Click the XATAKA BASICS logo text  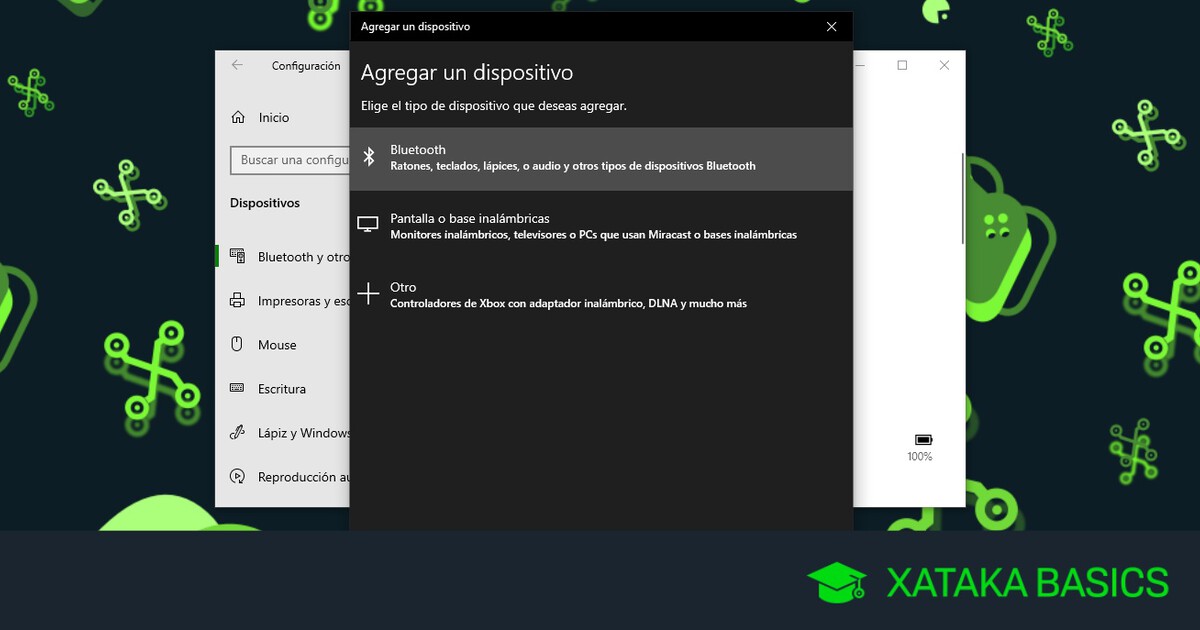1026,583
